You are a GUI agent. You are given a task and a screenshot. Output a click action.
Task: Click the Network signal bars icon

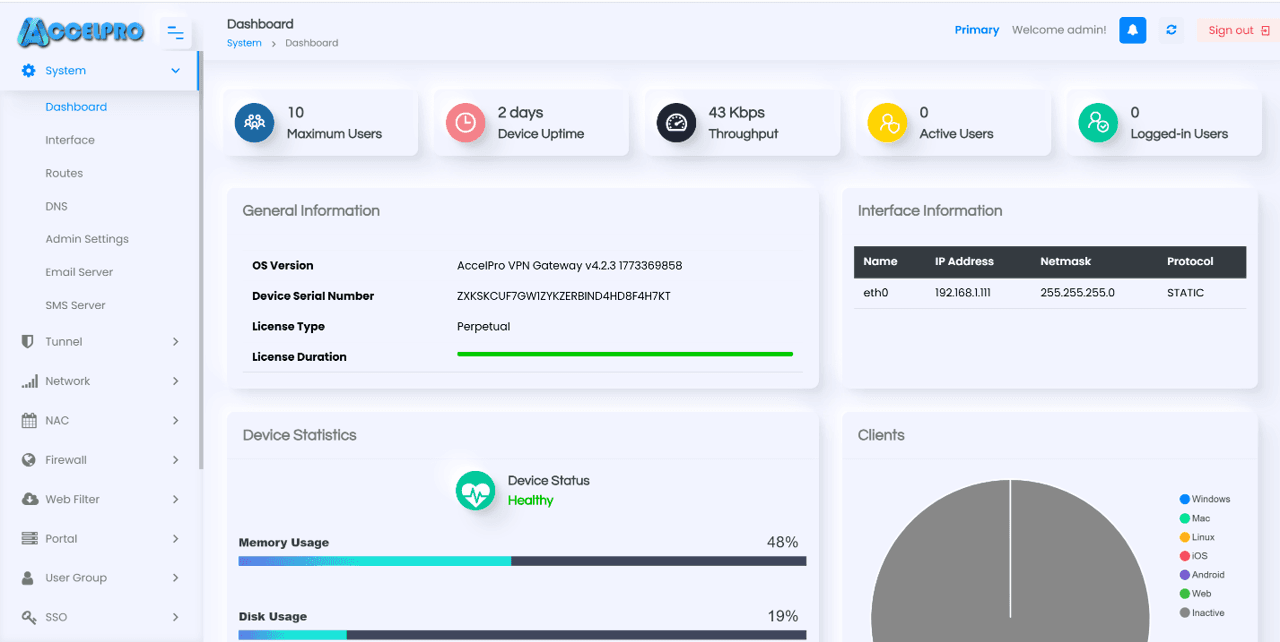(x=29, y=381)
